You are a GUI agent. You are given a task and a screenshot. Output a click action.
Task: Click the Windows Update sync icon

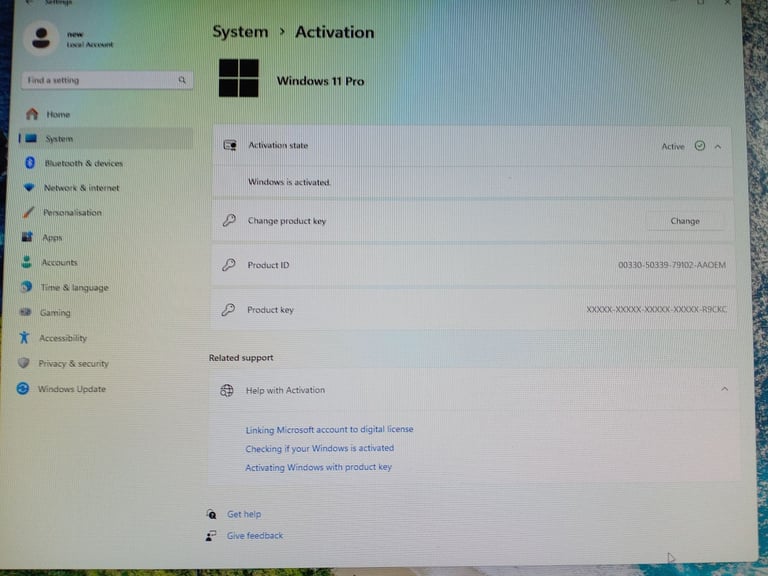(23, 388)
